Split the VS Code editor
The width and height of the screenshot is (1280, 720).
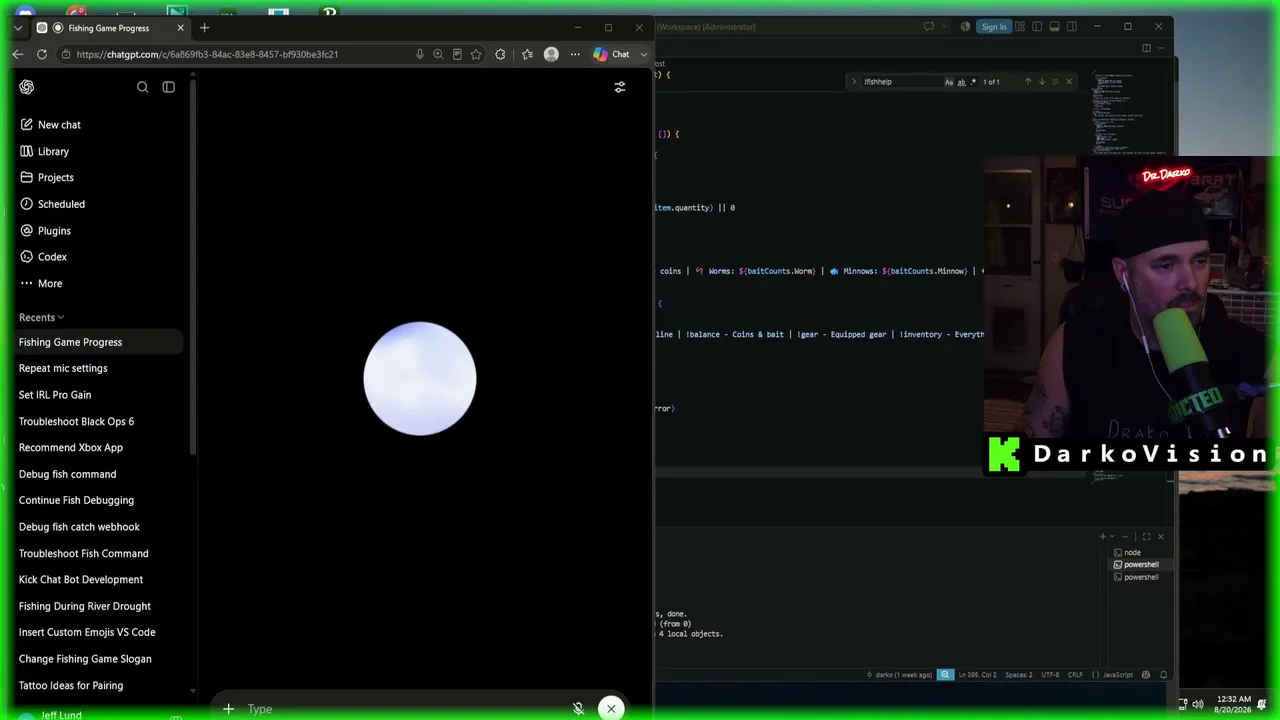pos(1146,48)
